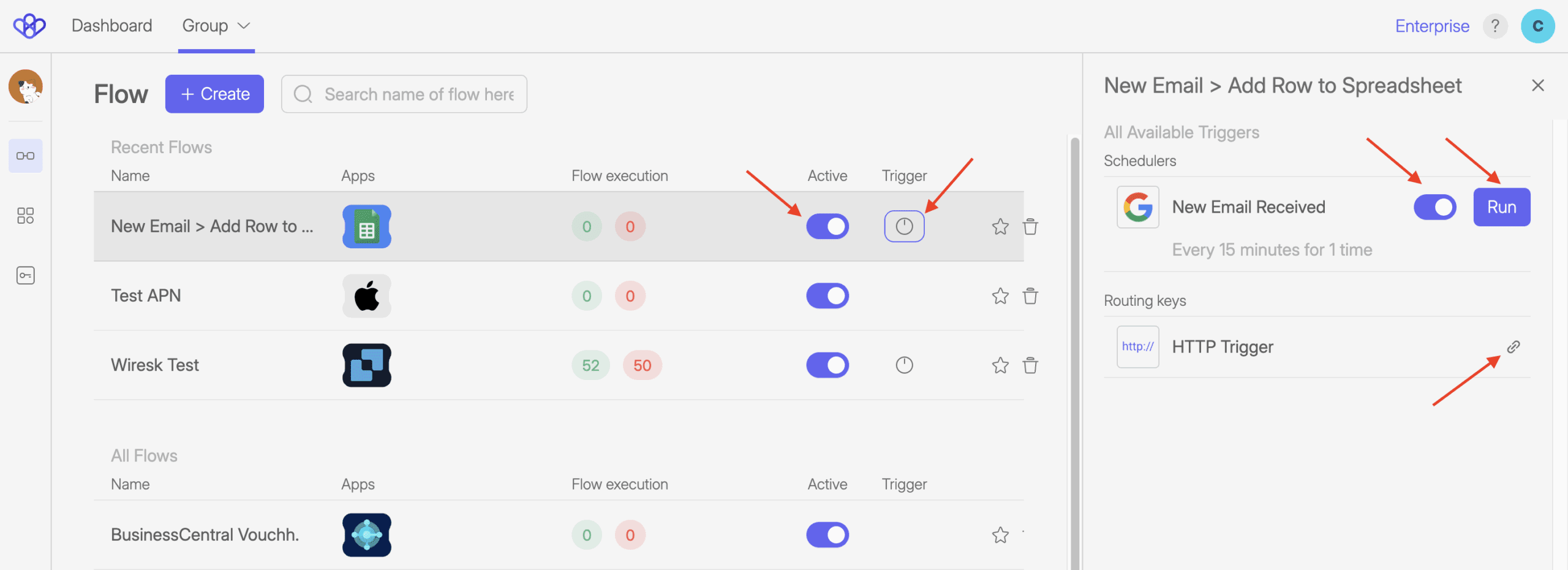Screen dimensions: 1568x570
Task: Open the help question mark icon
Action: pyautogui.click(x=1495, y=26)
